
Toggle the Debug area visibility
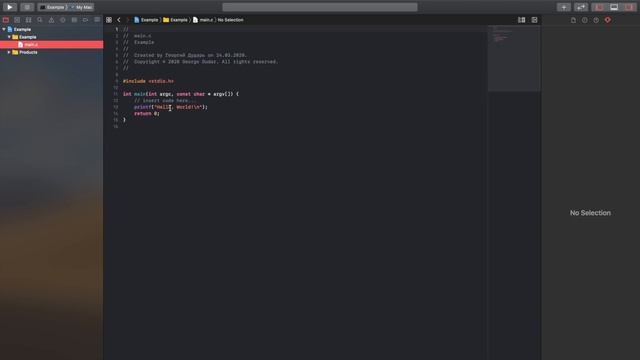[614, 7]
